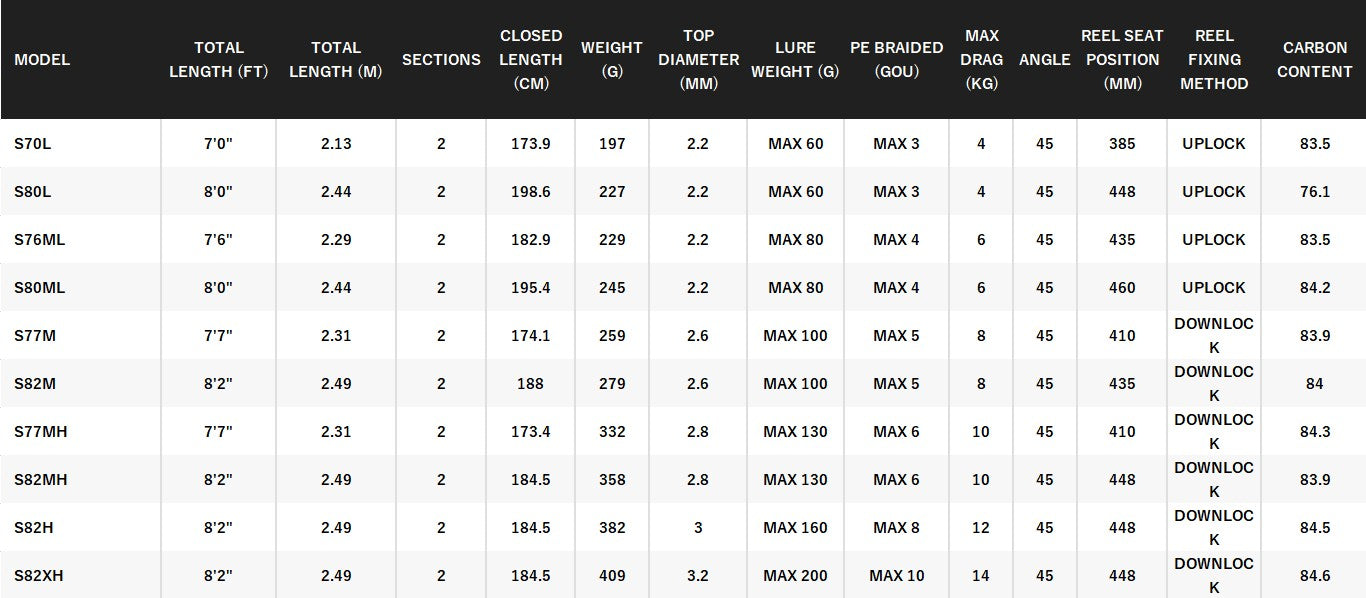The height and width of the screenshot is (598, 1366).
Task: Click the S70L model row label
Action: [33, 144]
